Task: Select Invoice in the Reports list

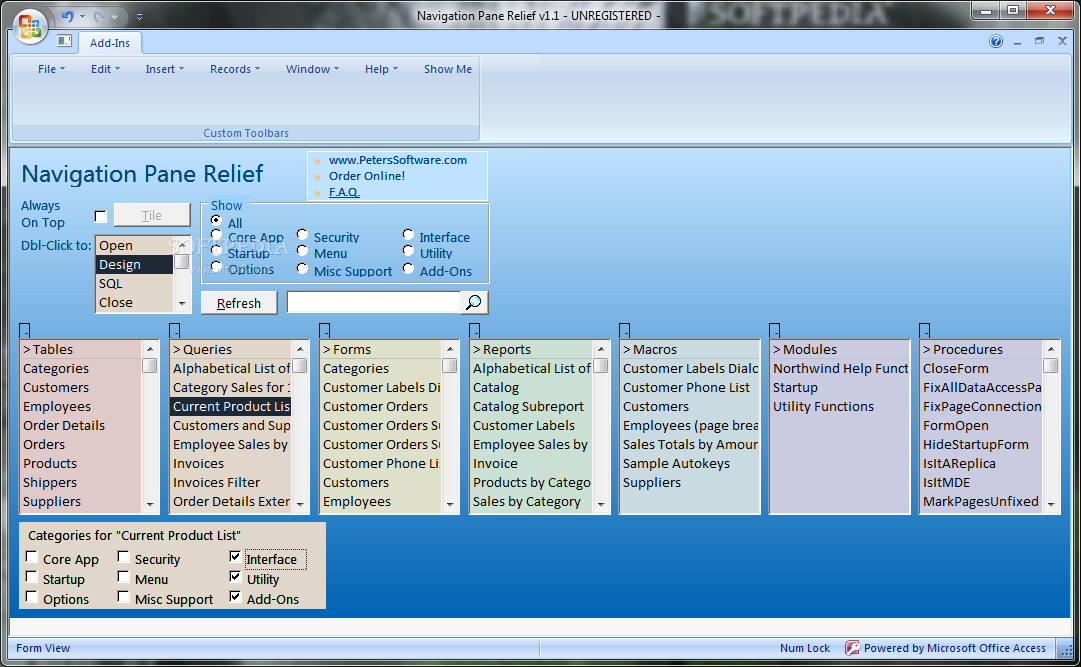Action: tap(531, 464)
